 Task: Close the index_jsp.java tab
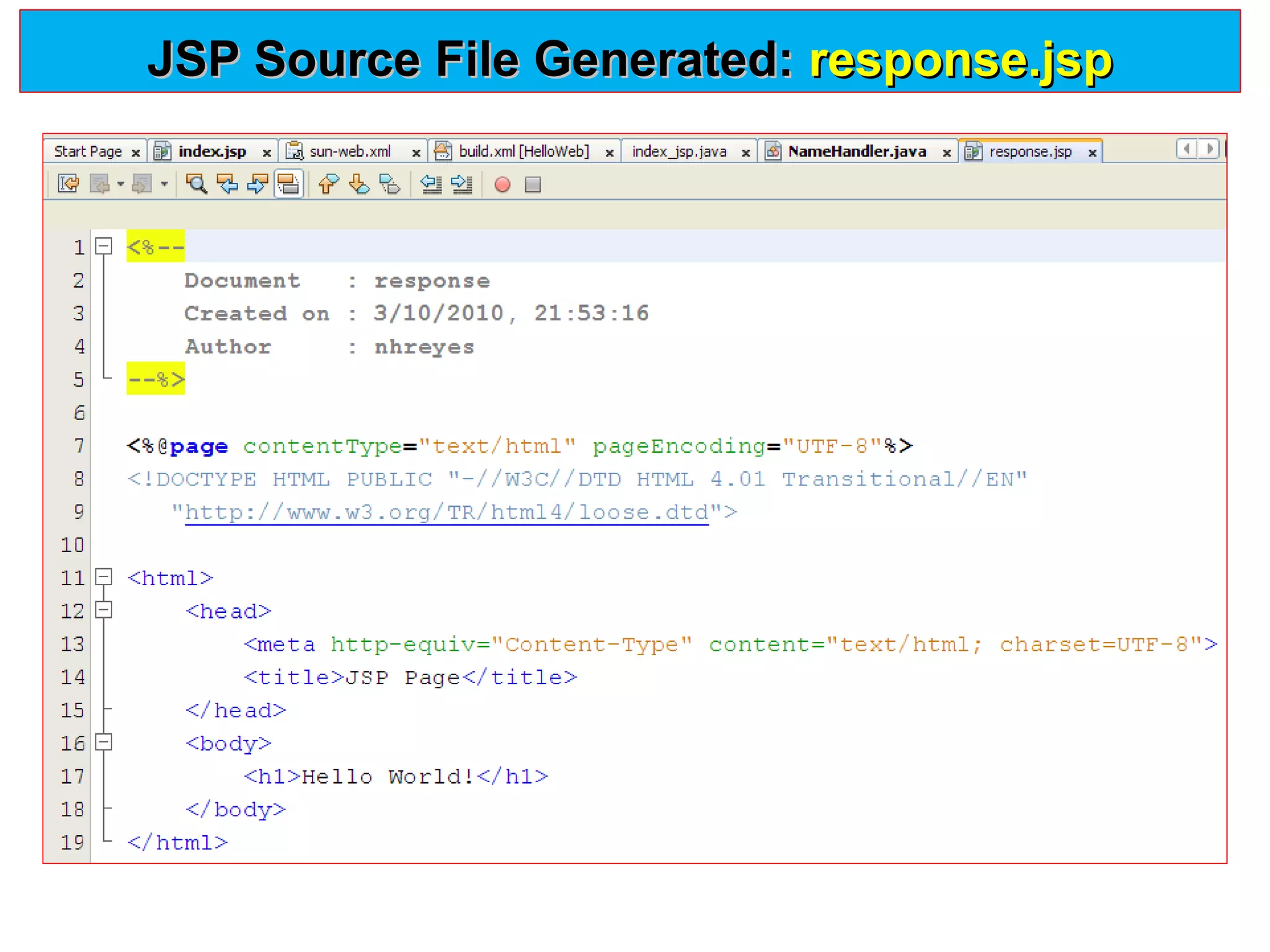[x=746, y=152]
